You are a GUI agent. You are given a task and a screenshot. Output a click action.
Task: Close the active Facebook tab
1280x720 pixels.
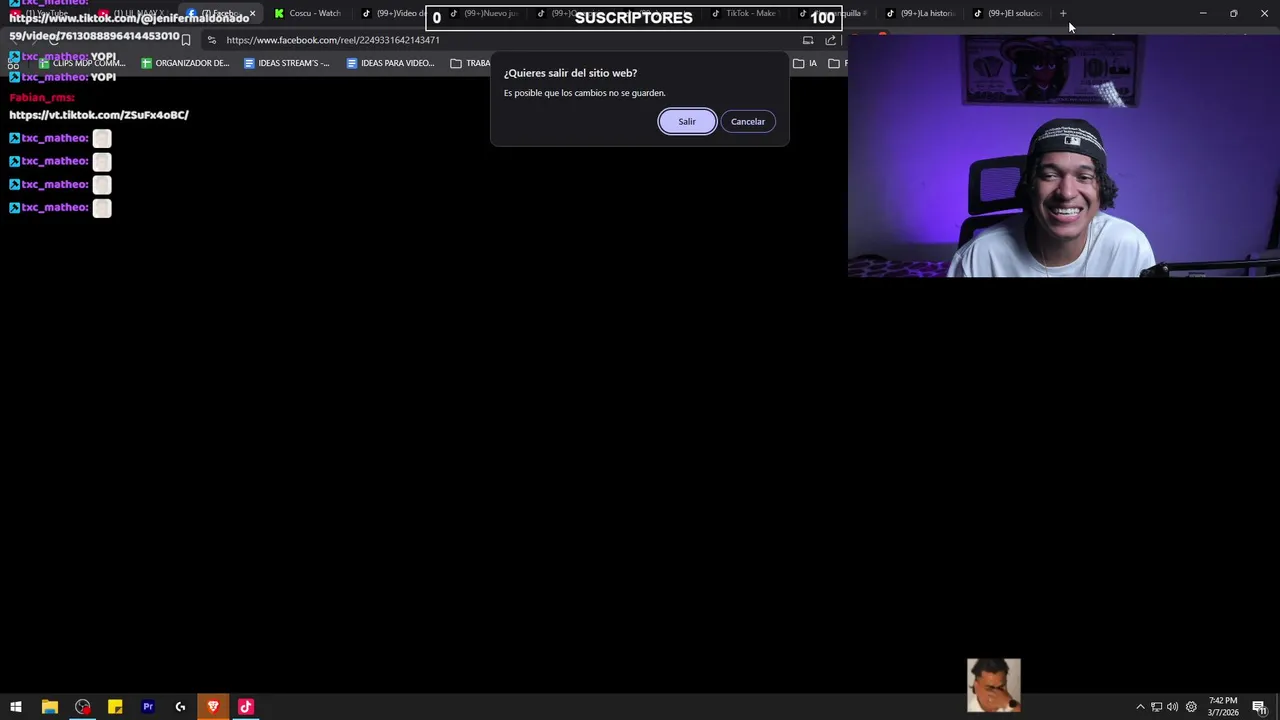[252, 13]
